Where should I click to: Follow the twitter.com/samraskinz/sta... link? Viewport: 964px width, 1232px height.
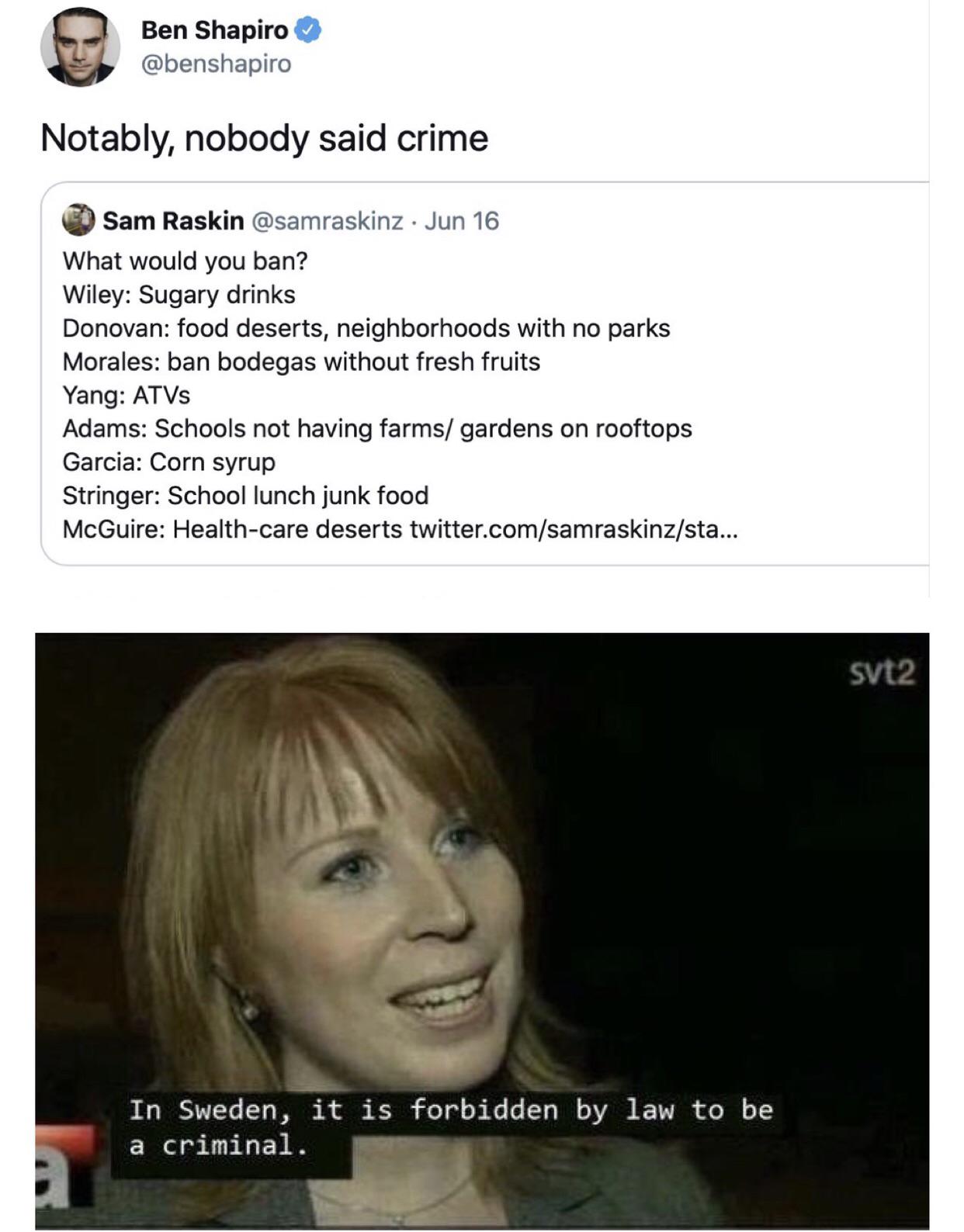[x=574, y=529]
